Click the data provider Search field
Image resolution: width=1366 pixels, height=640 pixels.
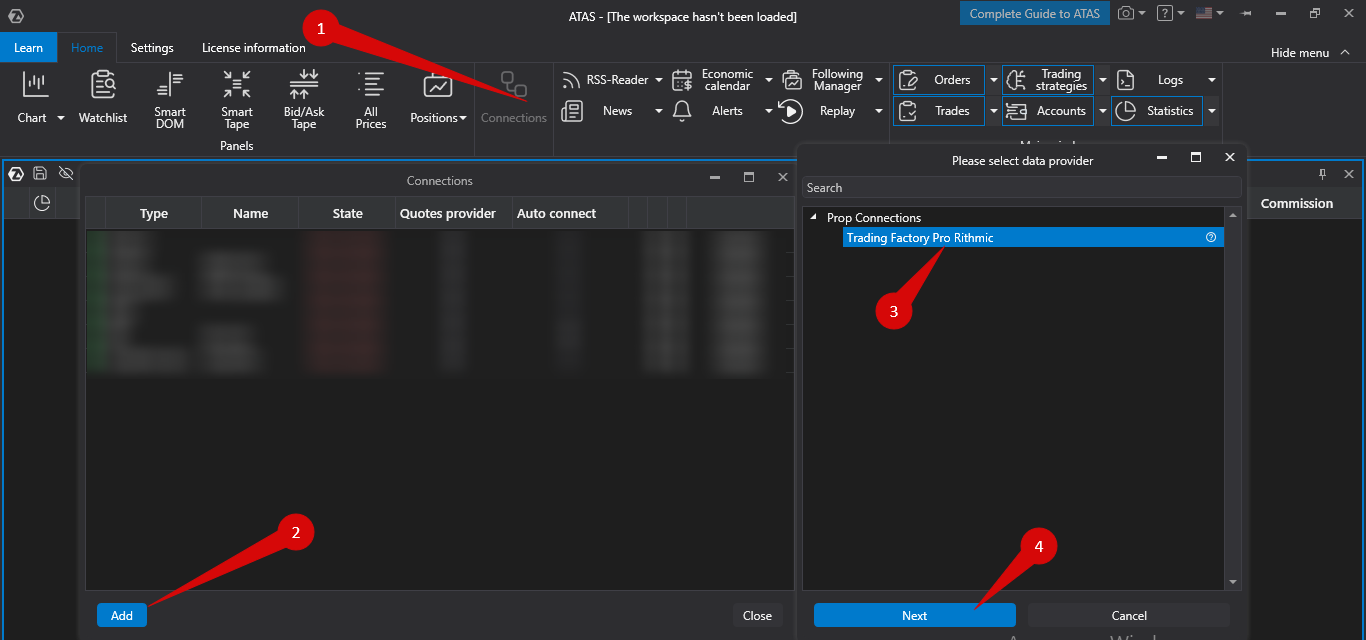(1020, 187)
